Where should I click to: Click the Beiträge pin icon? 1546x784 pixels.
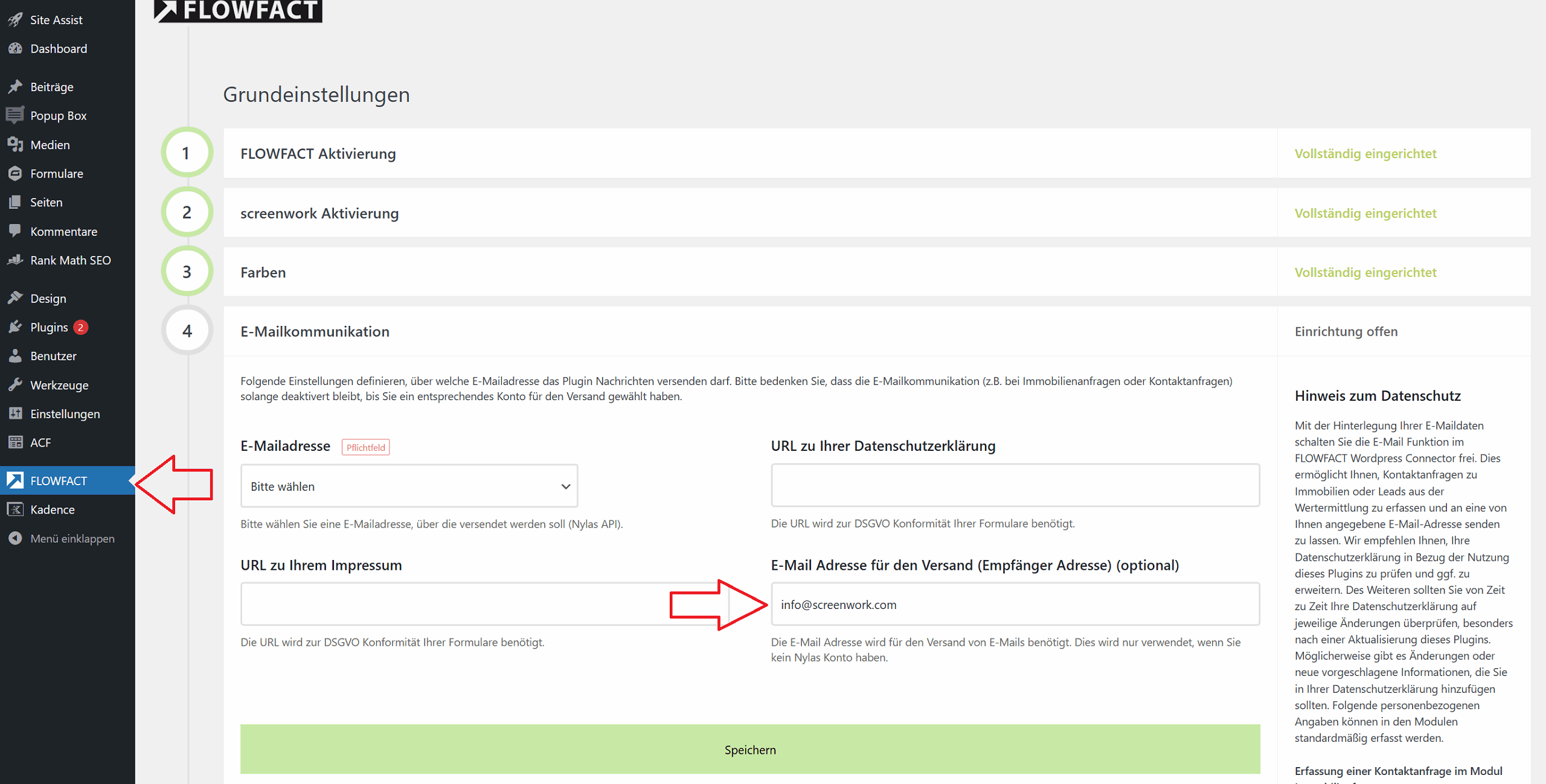pos(15,87)
